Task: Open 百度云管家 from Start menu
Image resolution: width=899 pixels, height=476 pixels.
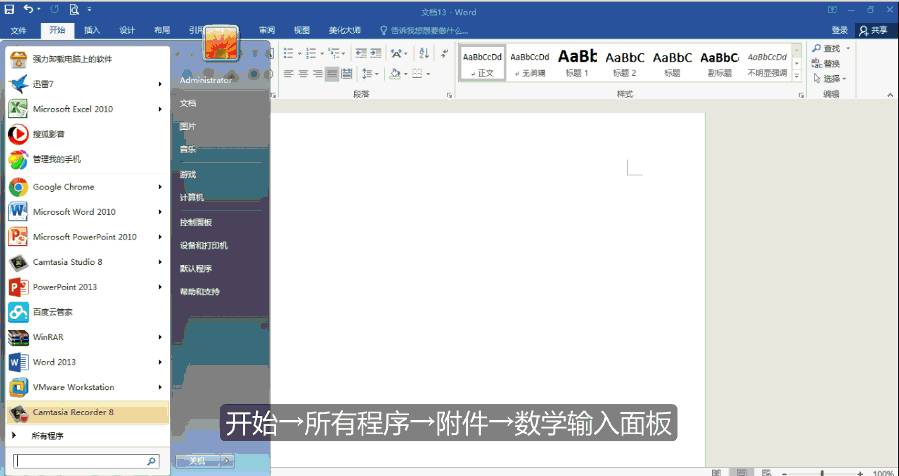Action: click(x=88, y=312)
